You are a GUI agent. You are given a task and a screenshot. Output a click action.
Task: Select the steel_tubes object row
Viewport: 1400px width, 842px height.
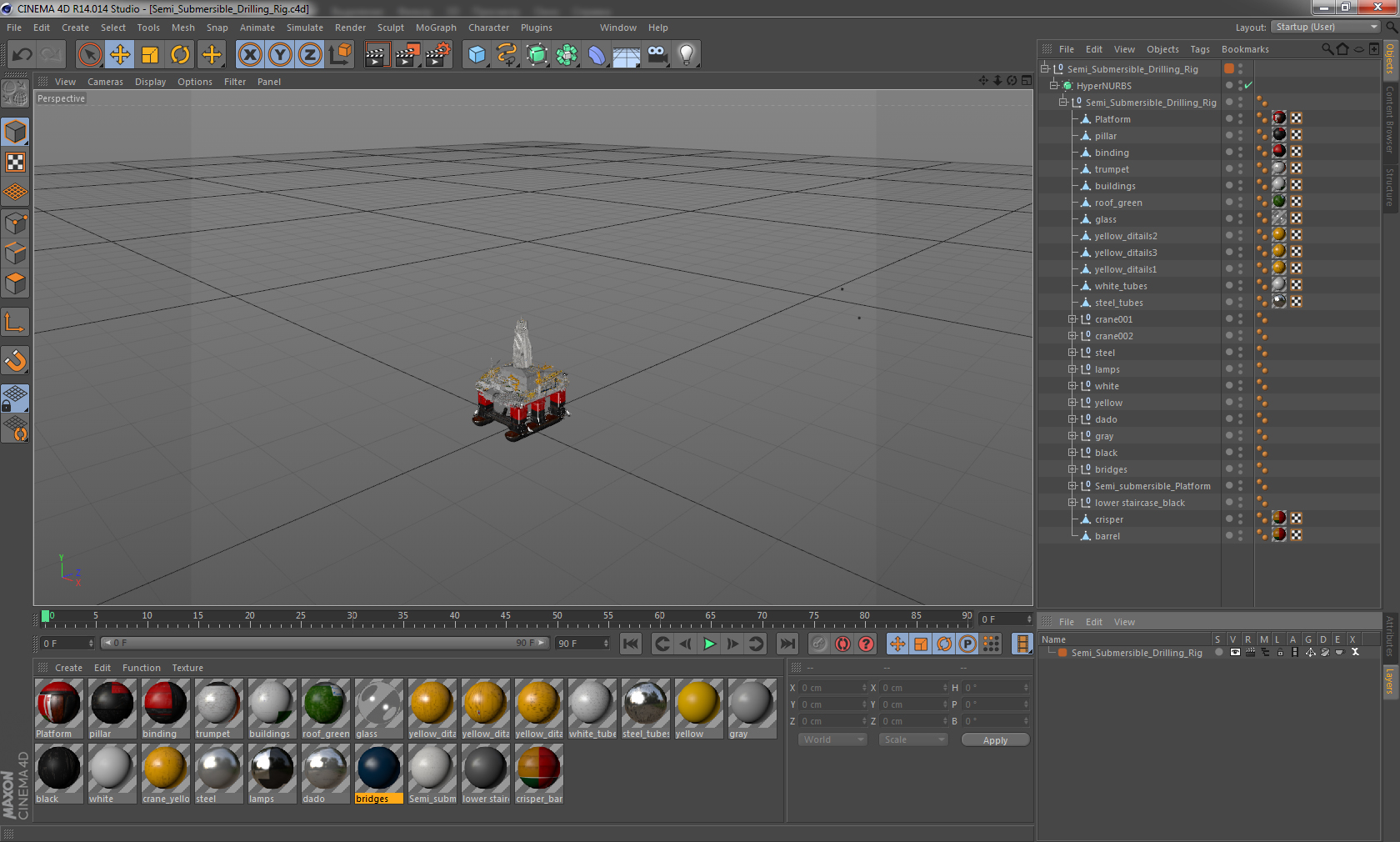[1118, 303]
